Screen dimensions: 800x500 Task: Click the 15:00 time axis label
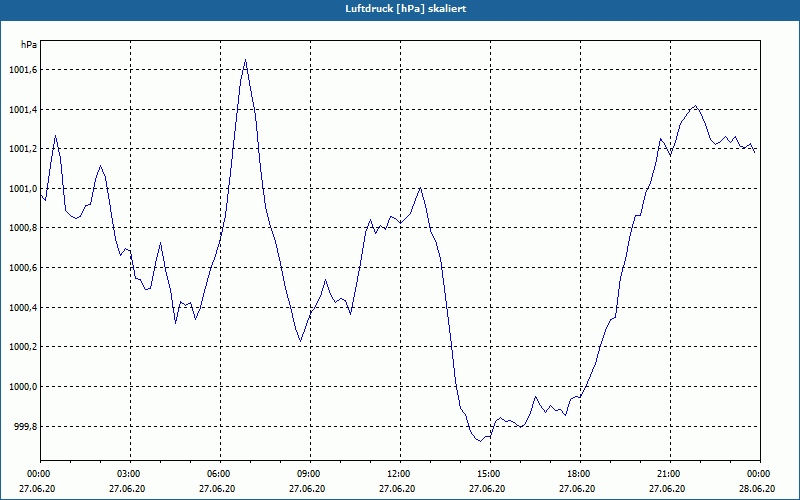[490, 474]
